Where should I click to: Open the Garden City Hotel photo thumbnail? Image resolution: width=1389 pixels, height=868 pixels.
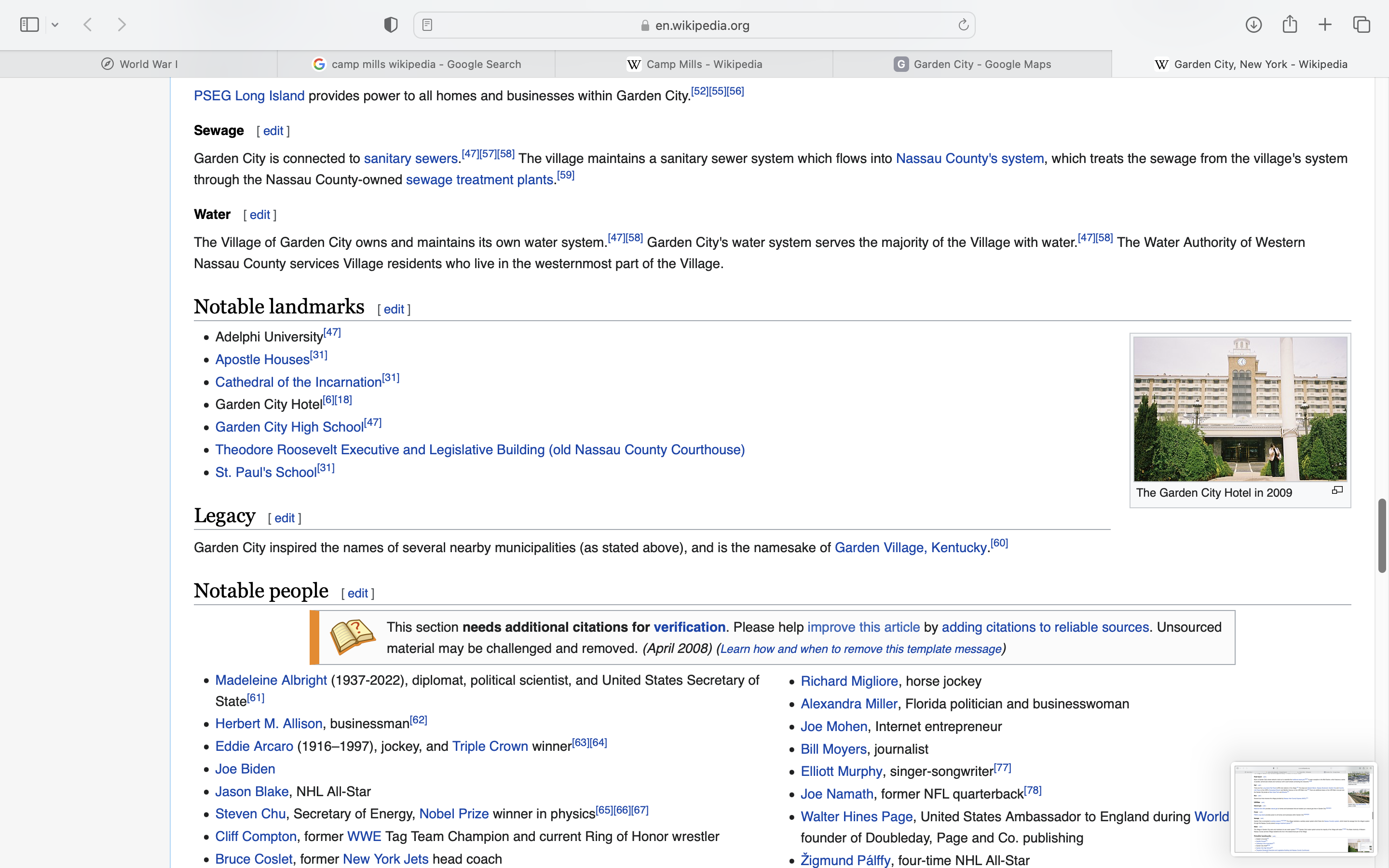[x=1240, y=409]
